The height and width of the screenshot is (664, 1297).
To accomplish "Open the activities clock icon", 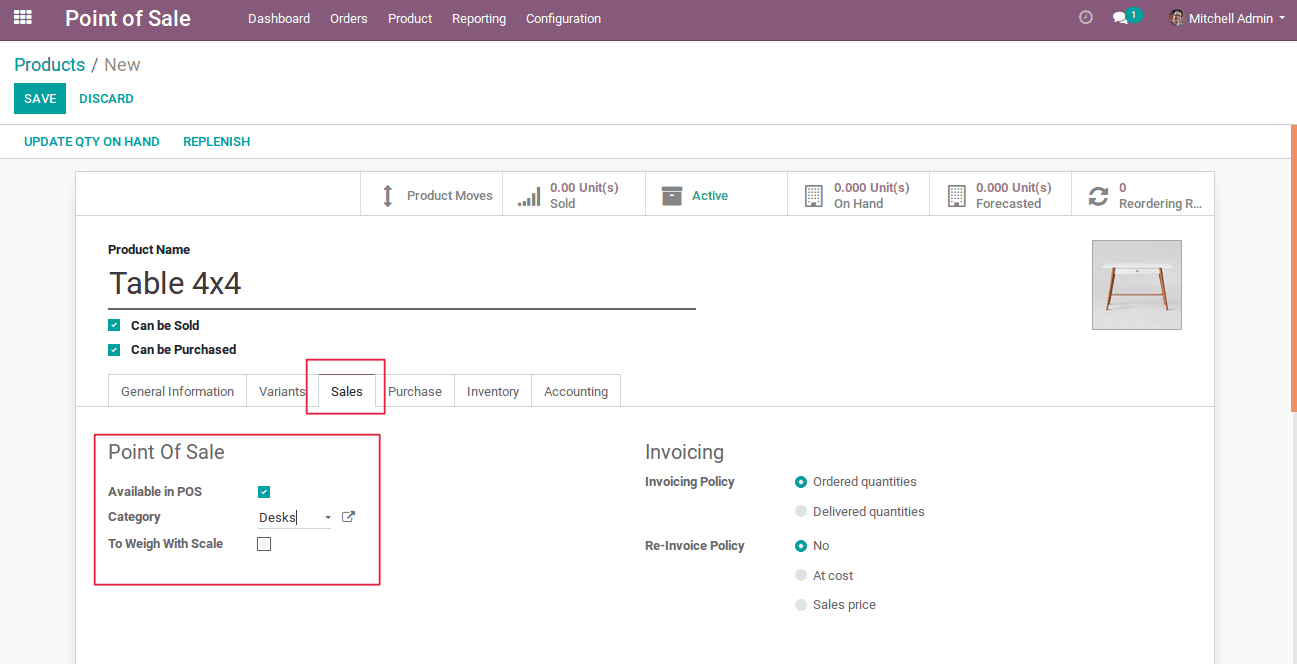I will tap(1086, 17).
